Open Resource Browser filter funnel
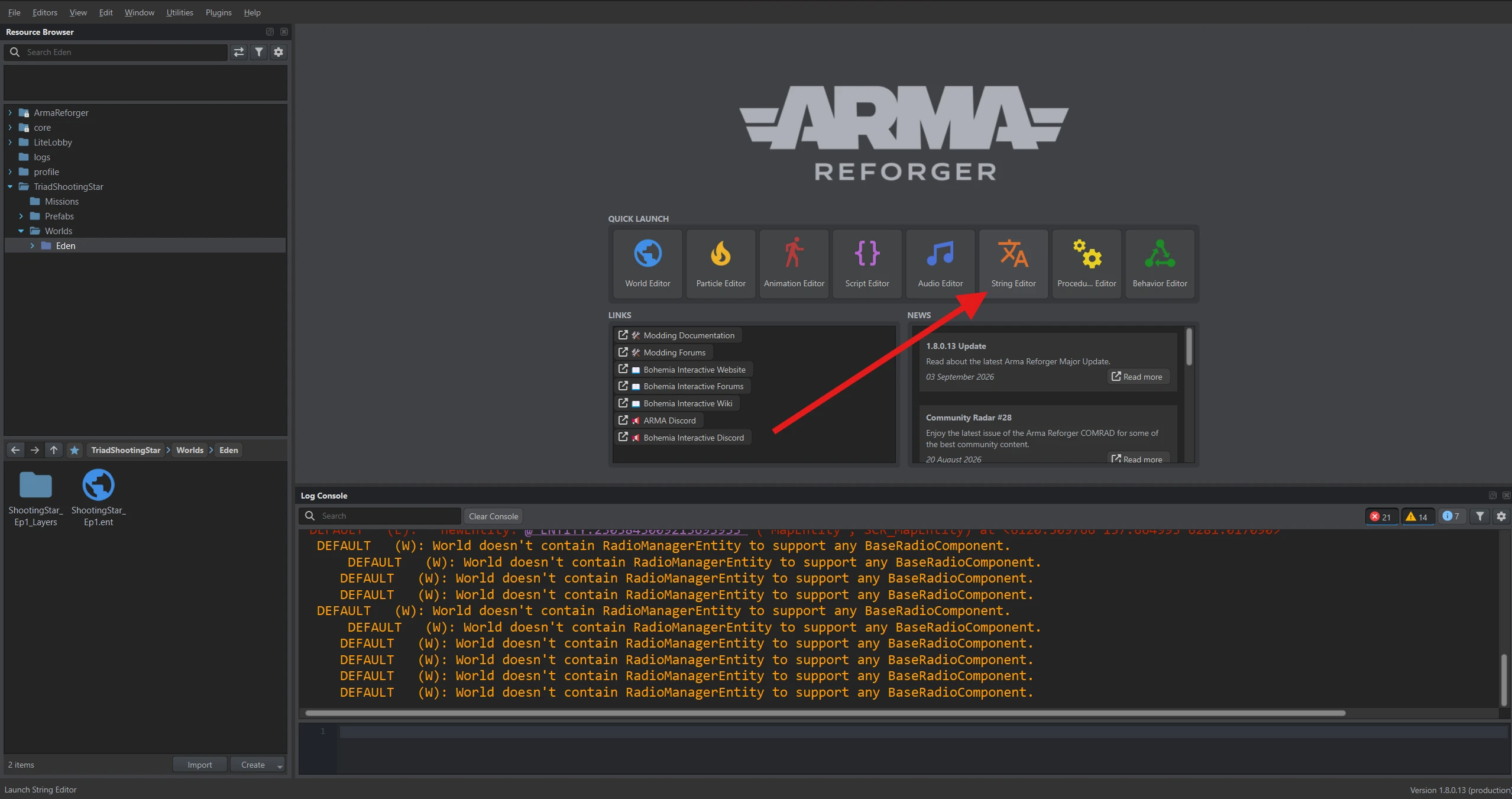Image resolution: width=1512 pixels, height=799 pixels. click(x=259, y=52)
